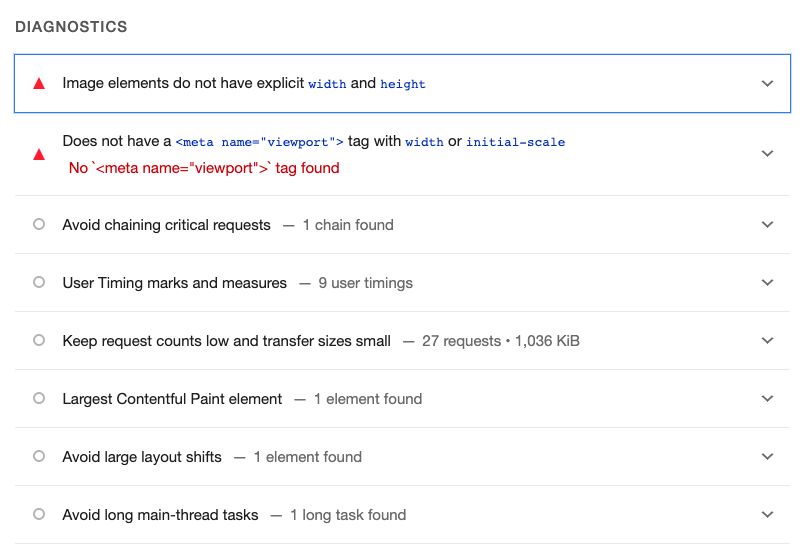Click circle icon beside User Timing marks
This screenshot has width=805, height=558.
point(39,282)
